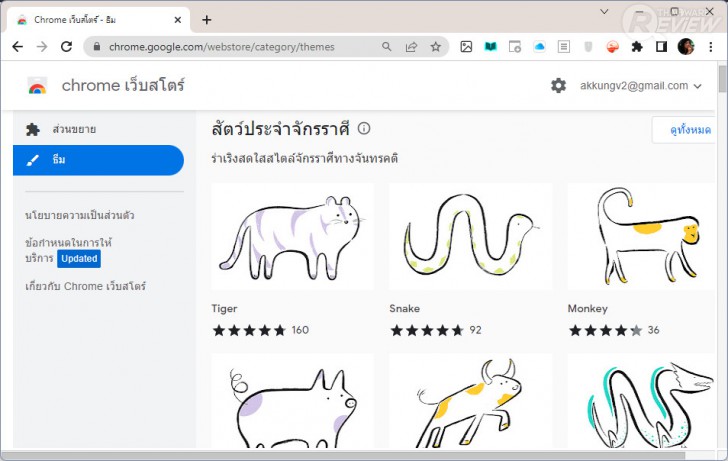The width and height of the screenshot is (728, 461).
Task: Open the tab search chevron
Action: (x=604, y=12)
